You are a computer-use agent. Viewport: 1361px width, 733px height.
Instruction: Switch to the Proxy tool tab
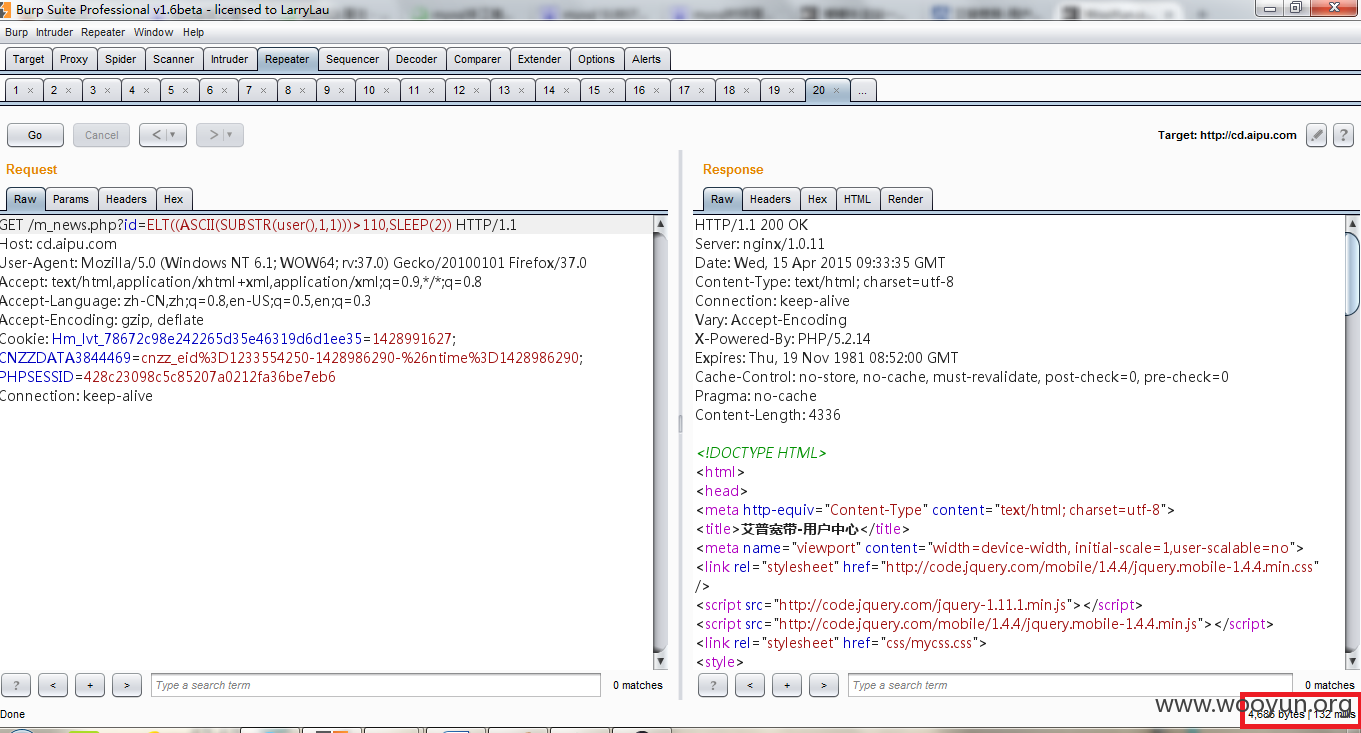point(74,59)
